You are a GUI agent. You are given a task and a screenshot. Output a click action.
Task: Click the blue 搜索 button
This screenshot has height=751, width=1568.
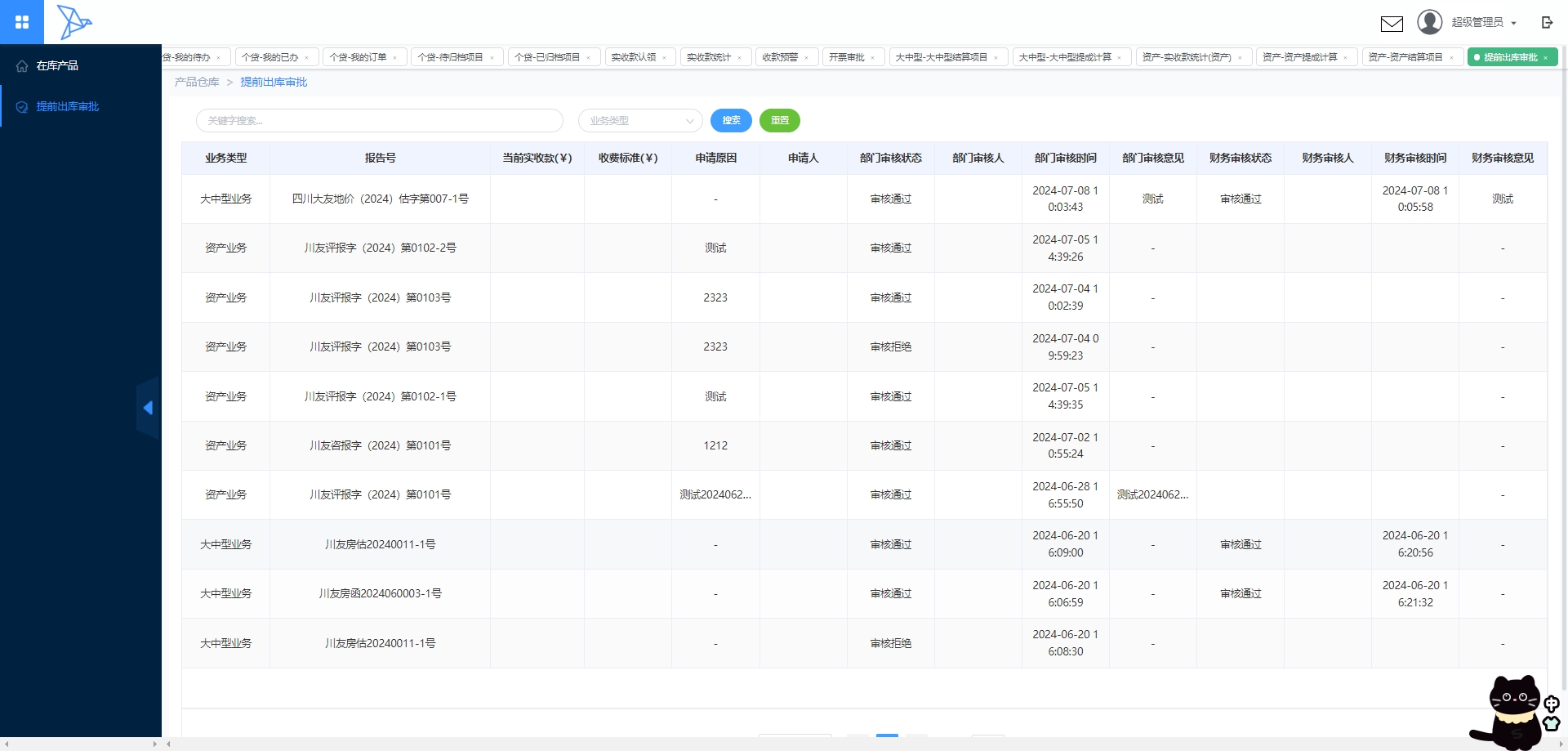pos(731,120)
